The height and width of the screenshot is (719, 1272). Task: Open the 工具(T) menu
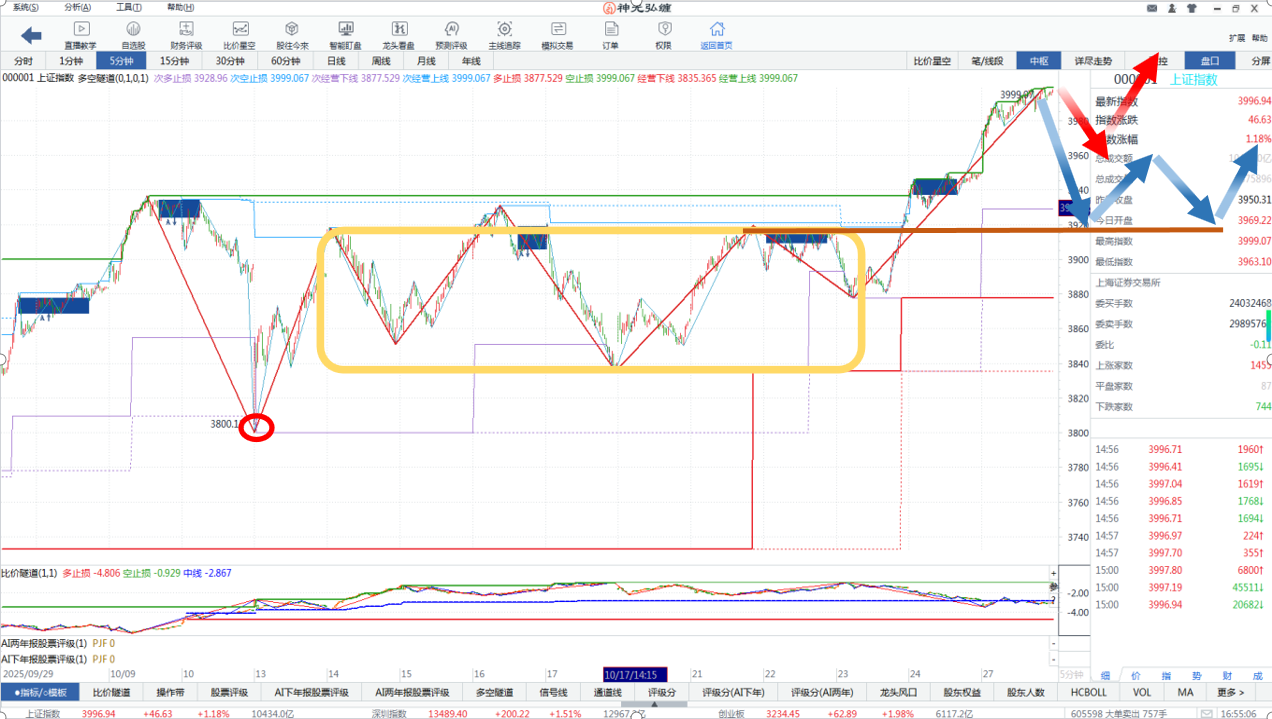click(128, 7)
